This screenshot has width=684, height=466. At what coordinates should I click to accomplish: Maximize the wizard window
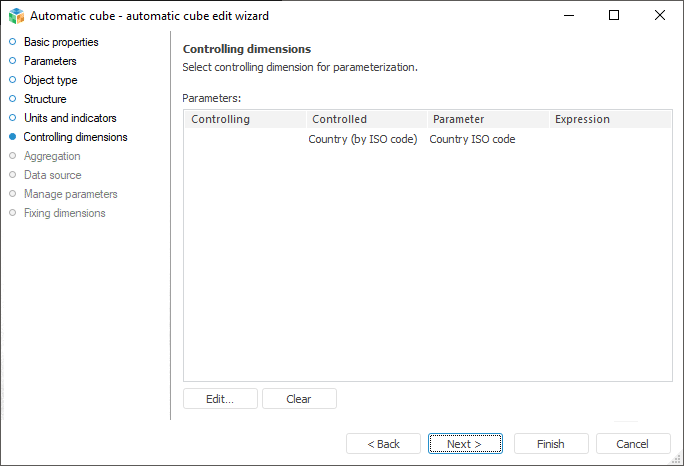coord(614,15)
